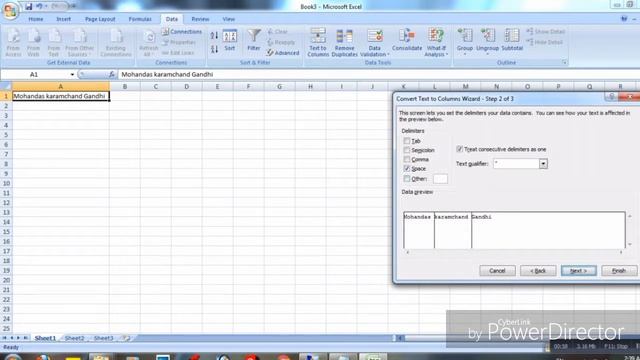Switch to Sheet2 tab
640x360 pixels.
tap(74, 338)
